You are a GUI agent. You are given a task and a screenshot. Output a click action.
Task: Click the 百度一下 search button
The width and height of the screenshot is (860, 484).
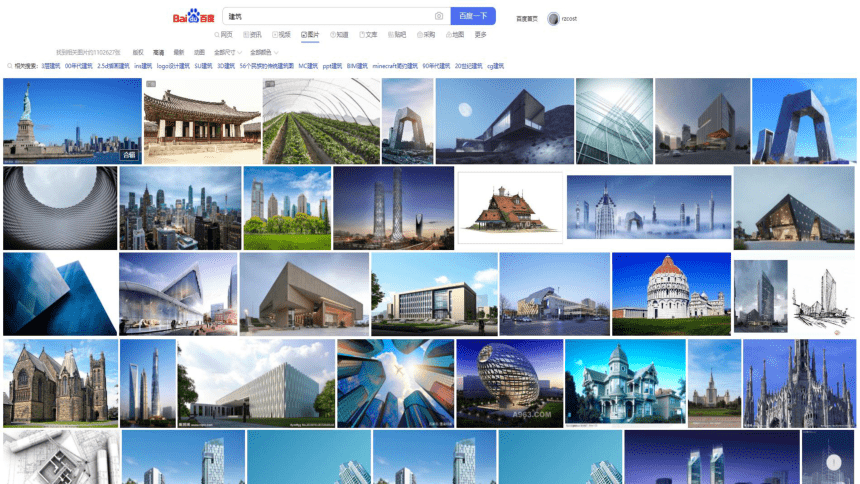[x=473, y=16]
